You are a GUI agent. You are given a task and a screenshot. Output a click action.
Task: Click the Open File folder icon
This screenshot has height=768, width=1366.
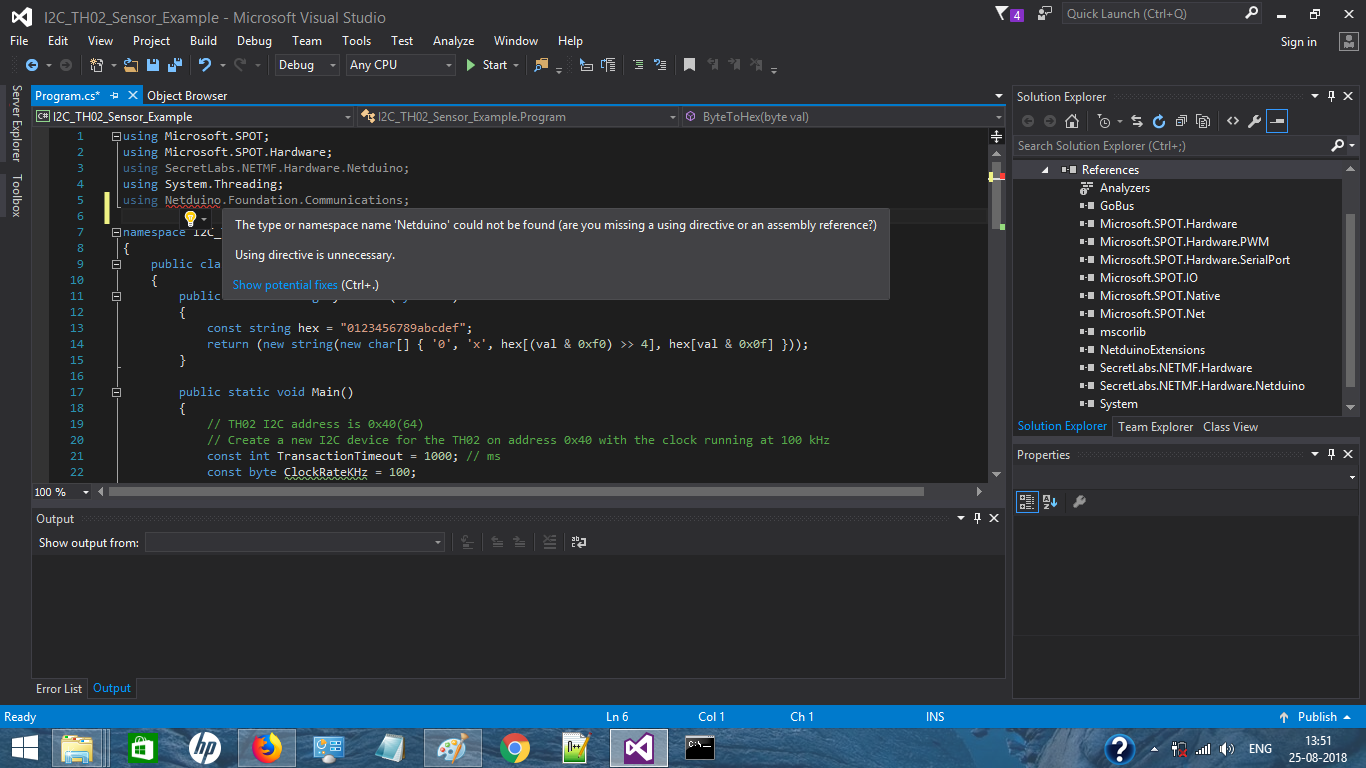point(131,65)
